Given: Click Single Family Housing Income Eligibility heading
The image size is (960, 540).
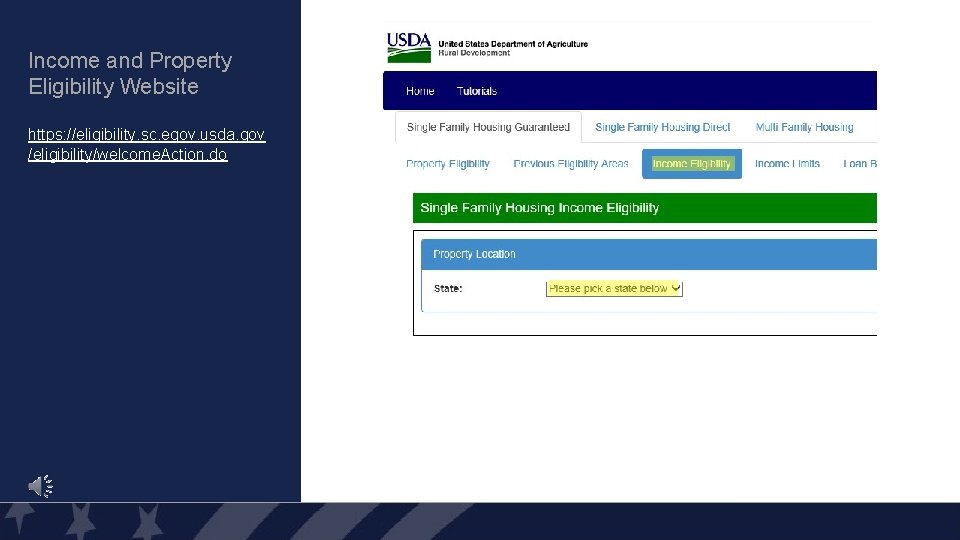Looking at the screenshot, I should click(x=539, y=208).
